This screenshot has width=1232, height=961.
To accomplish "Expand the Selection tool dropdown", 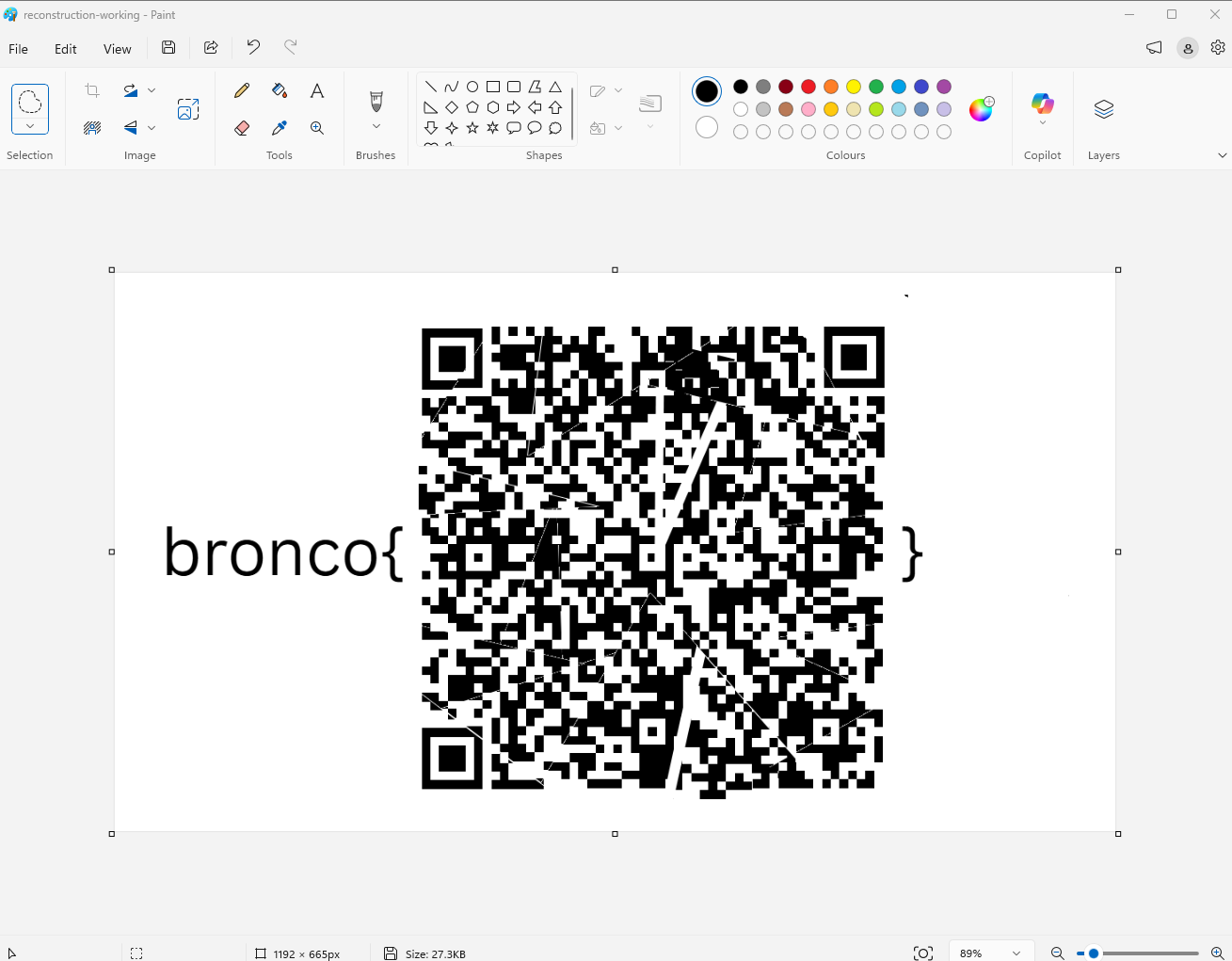I will (30, 126).
